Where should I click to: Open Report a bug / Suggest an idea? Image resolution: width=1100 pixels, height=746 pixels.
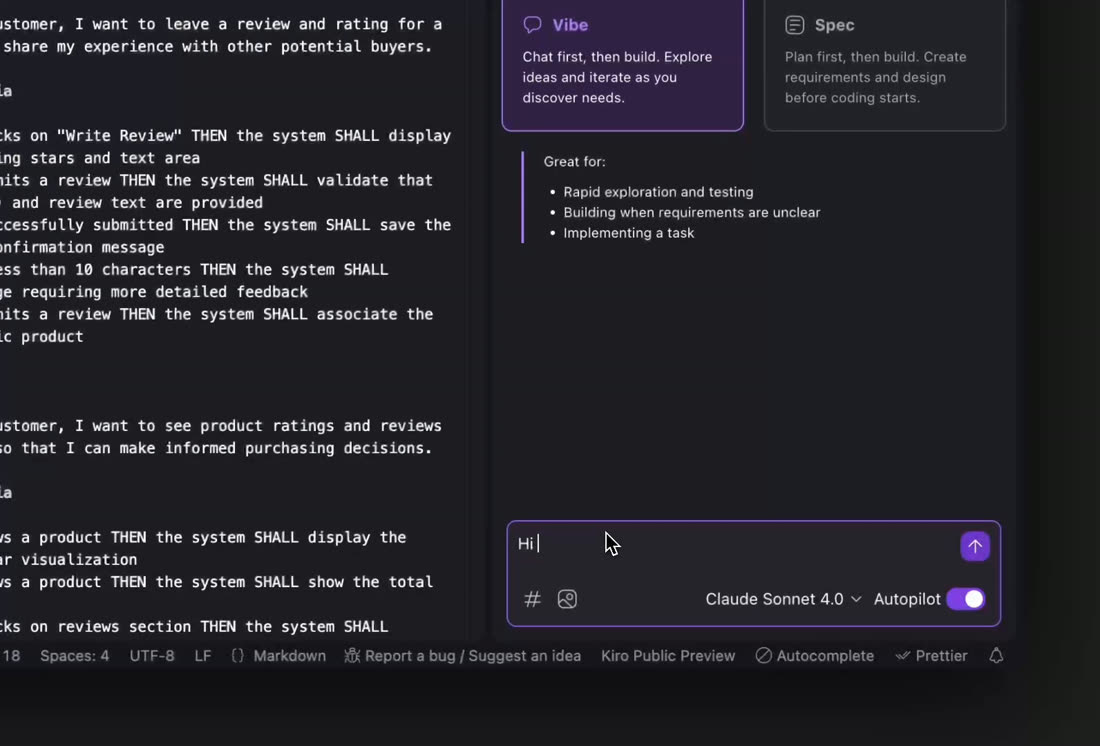pyautogui.click(x=463, y=655)
